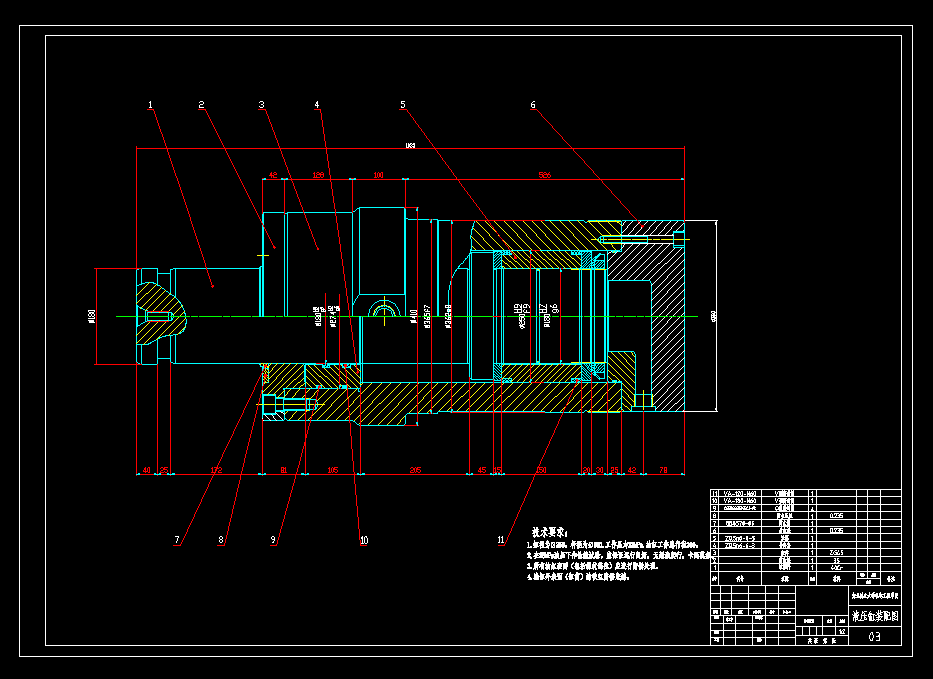933x679 pixels.
Task: Click part callout number 10
Action: coord(364,540)
